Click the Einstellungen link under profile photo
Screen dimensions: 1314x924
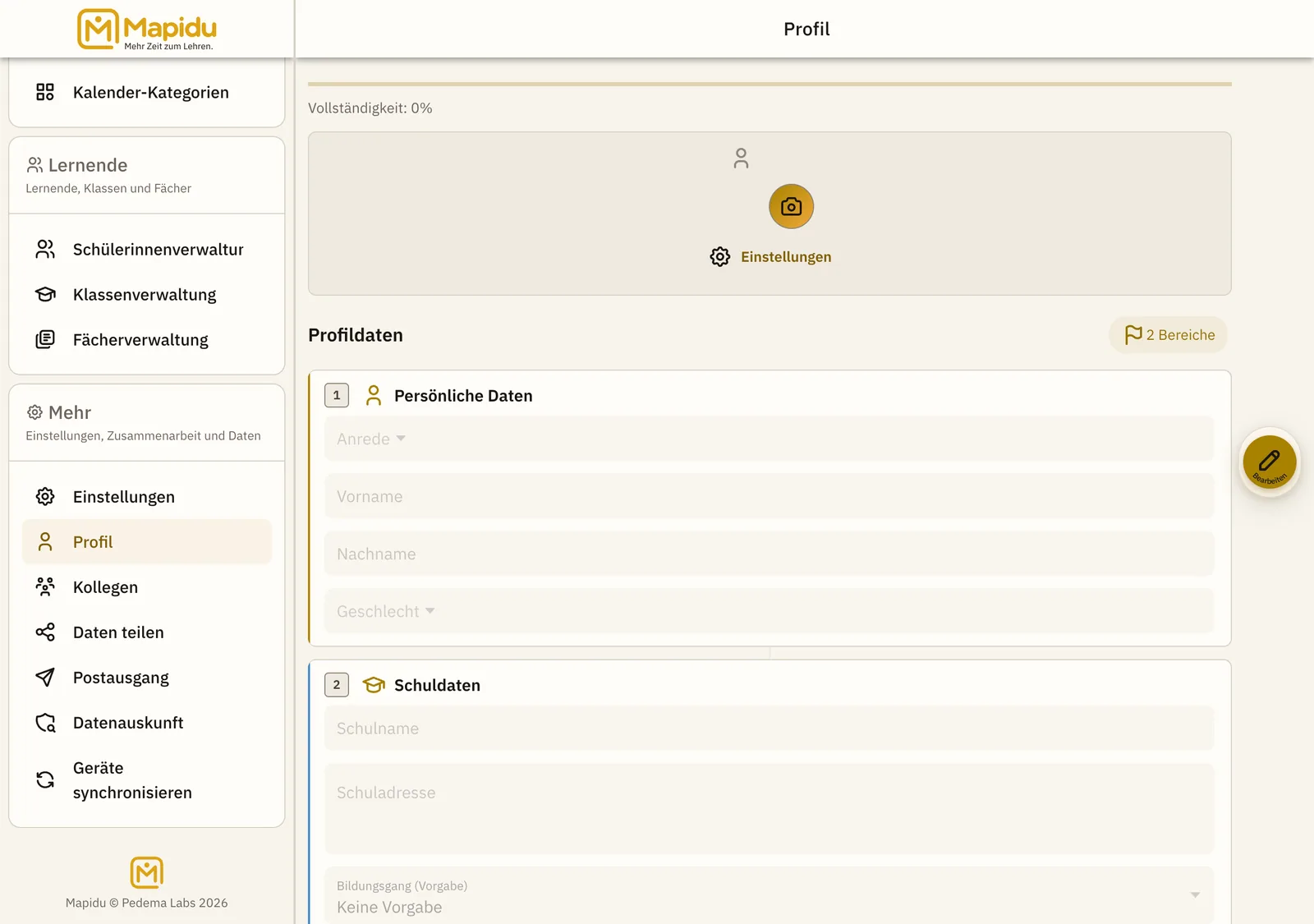pyautogui.click(x=770, y=257)
